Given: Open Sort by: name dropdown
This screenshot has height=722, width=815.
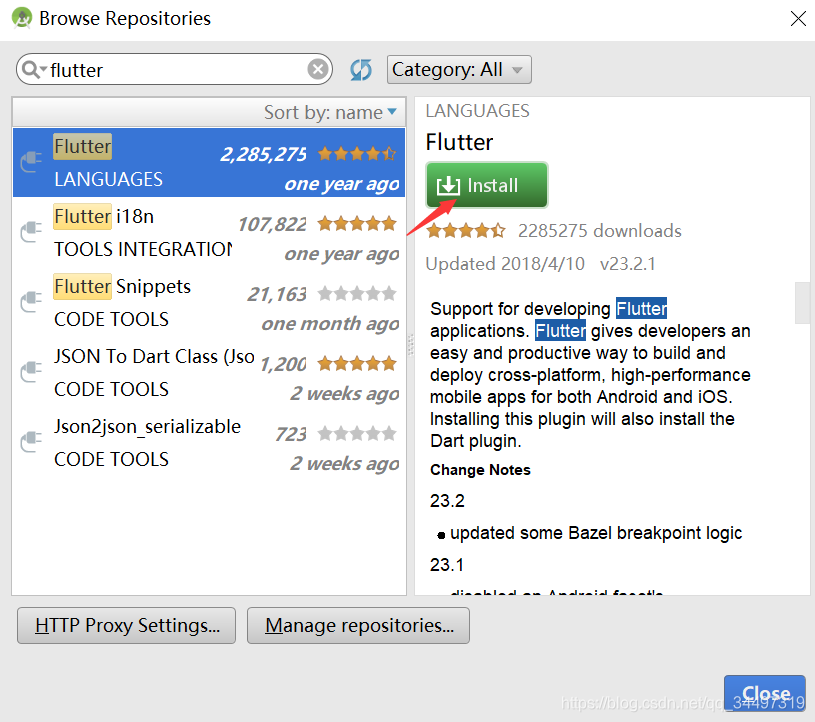Looking at the screenshot, I should click(x=330, y=112).
